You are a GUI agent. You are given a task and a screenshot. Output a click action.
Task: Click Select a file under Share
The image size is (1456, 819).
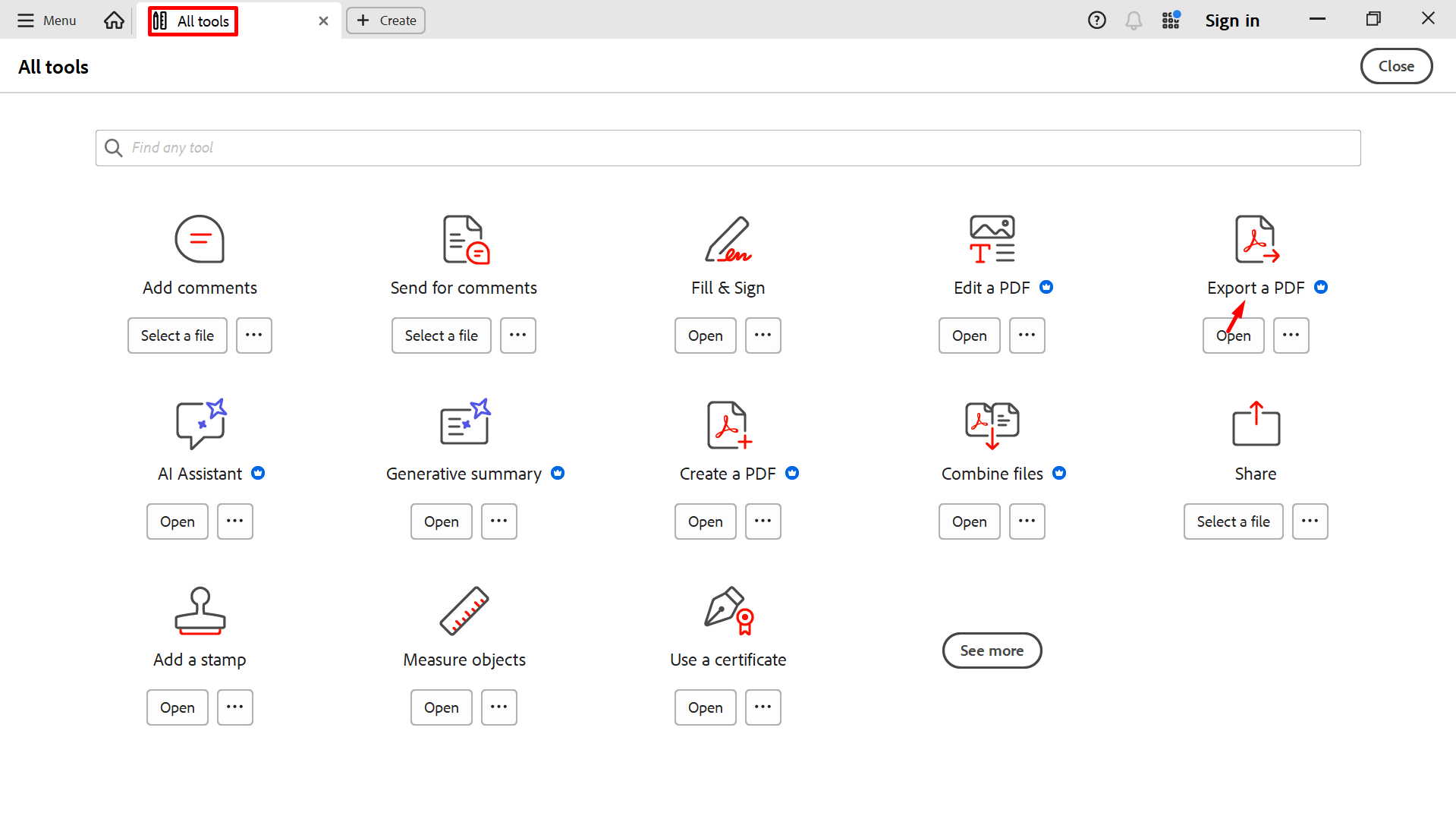tap(1234, 521)
